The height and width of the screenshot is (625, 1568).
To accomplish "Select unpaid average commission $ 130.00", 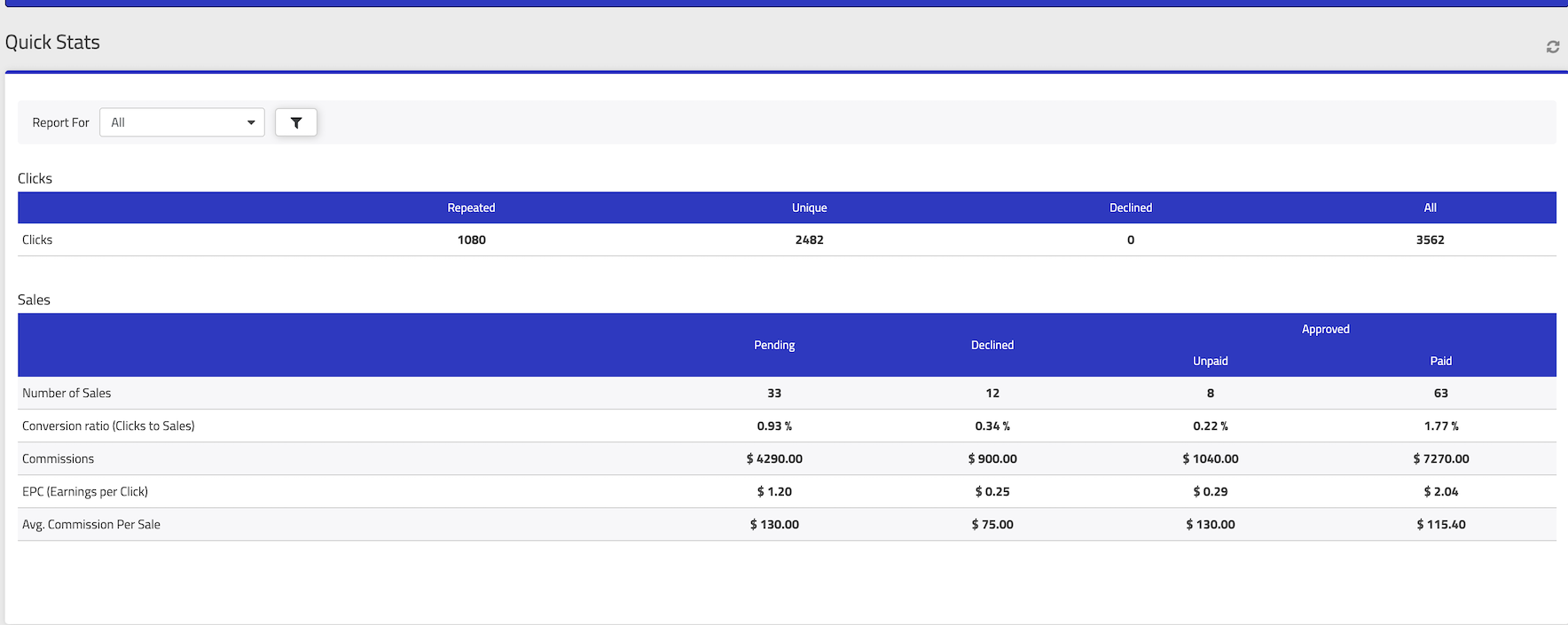I will click(1210, 524).
